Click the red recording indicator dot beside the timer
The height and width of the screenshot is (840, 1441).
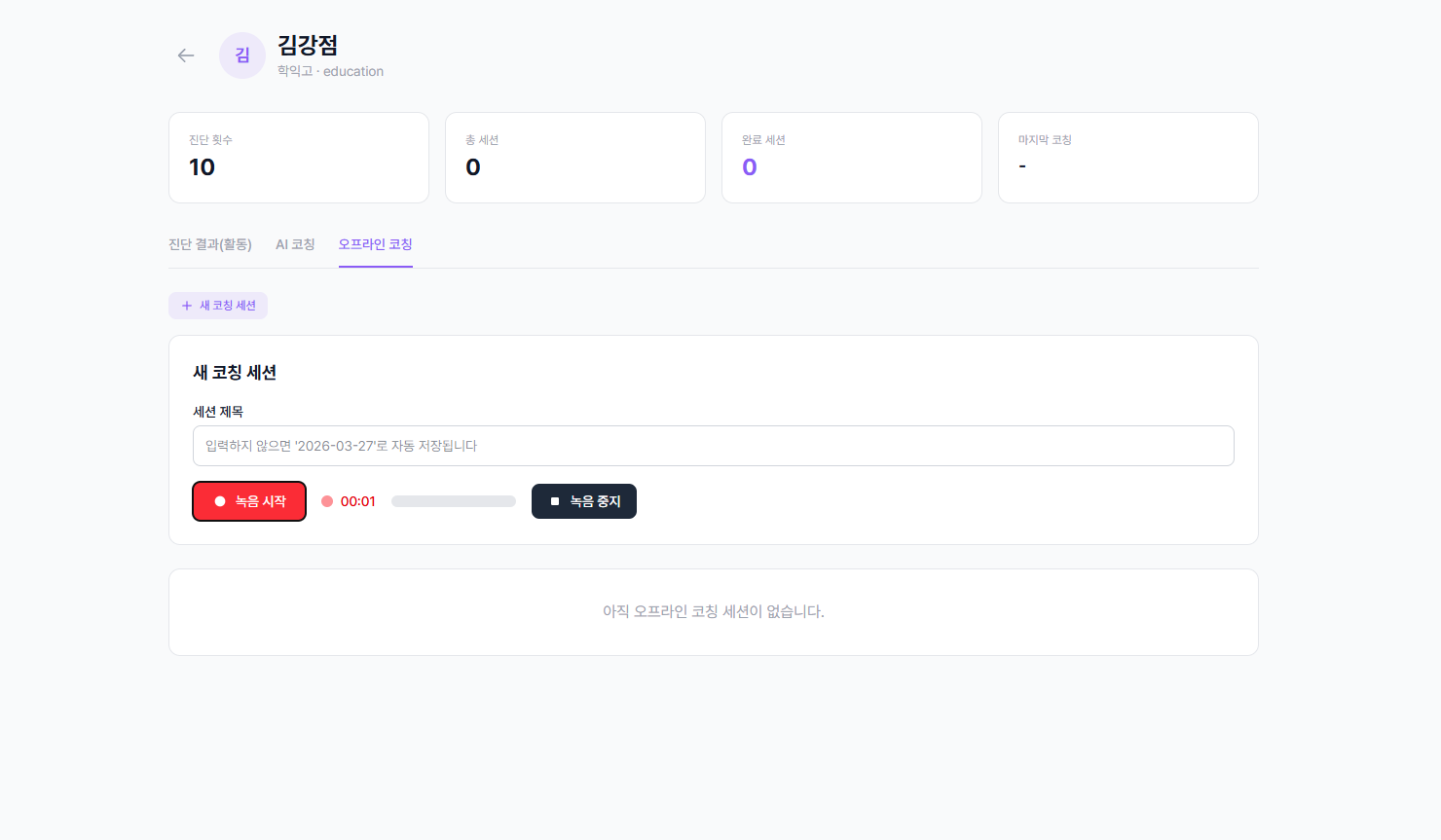pos(327,501)
